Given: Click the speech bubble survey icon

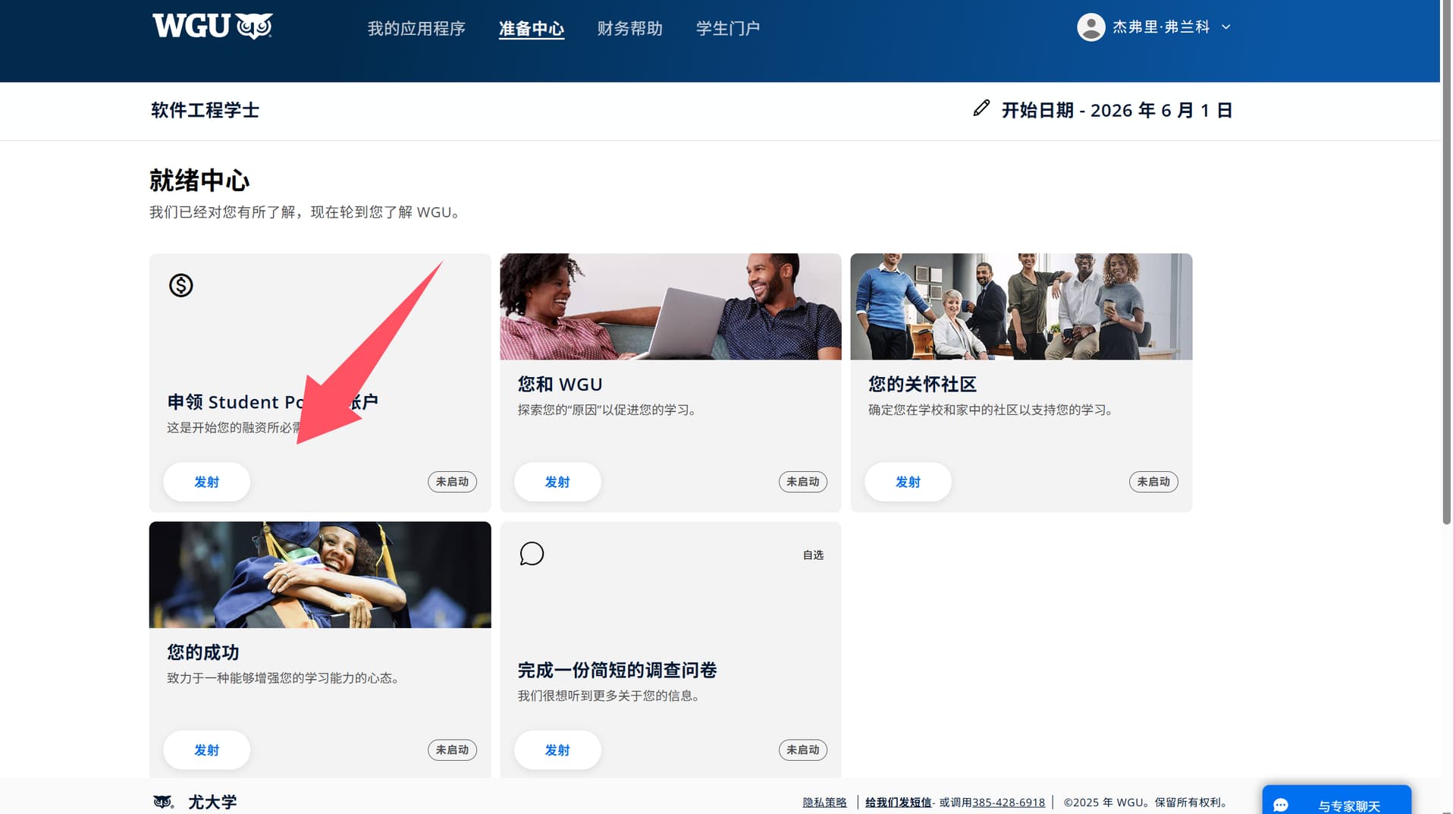Looking at the screenshot, I should tap(532, 554).
